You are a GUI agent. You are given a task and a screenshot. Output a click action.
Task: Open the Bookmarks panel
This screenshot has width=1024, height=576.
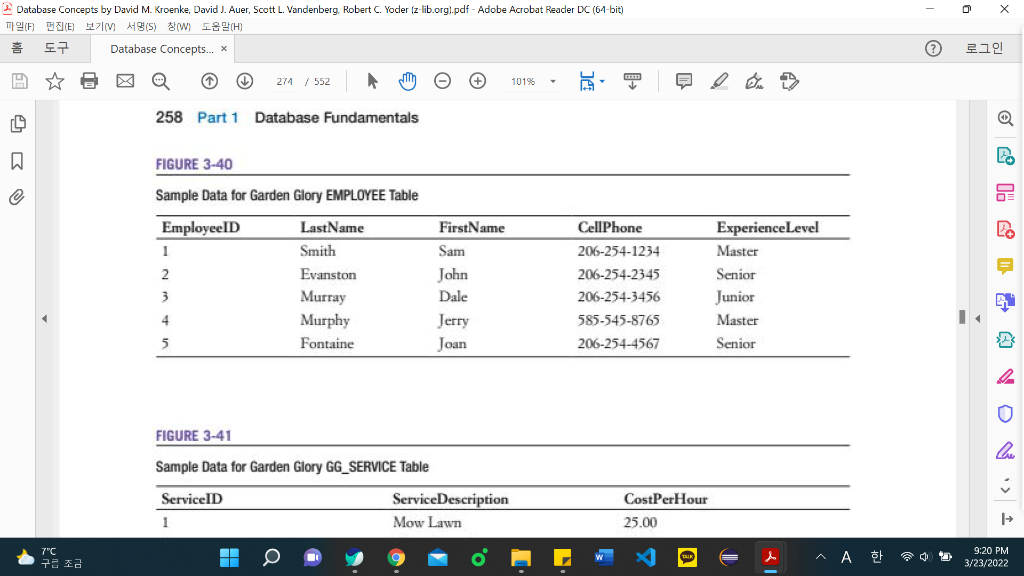tap(16, 158)
